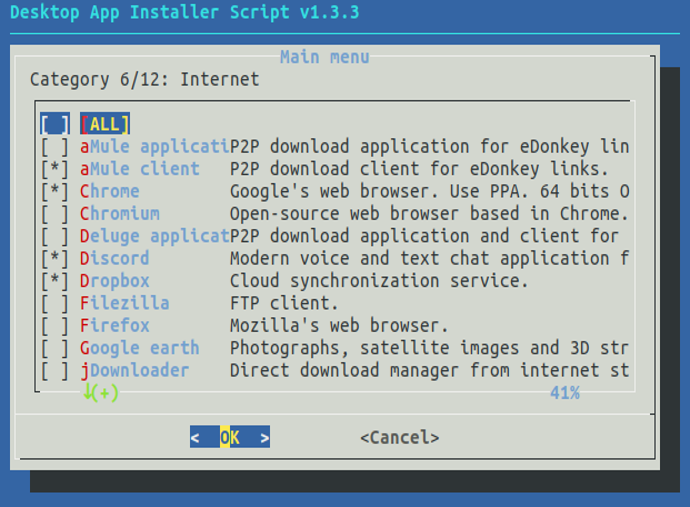Click the 'Main menu' dialog title
Screen dimensions: 690x507
click(325, 57)
